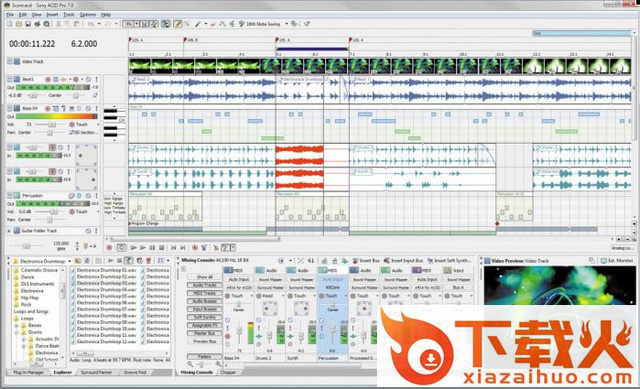The image size is (640, 389).
Task: Click Insert Bus in Mixing Console toolbar
Action: (365, 261)
